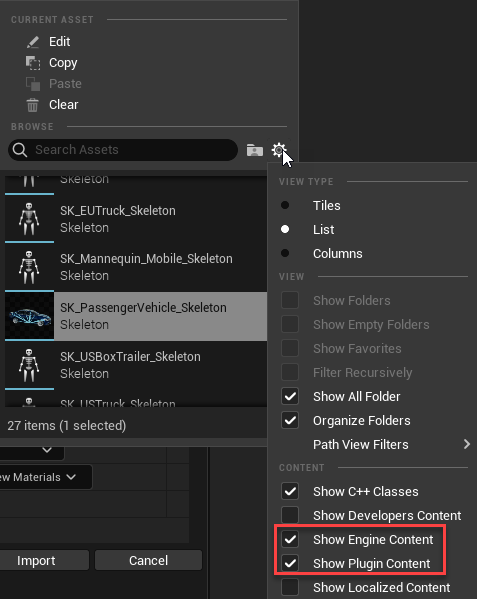This screenshot has width=477, height=599.
Task: Open the folder browse icon next to search
Action: tap(255, 150)
